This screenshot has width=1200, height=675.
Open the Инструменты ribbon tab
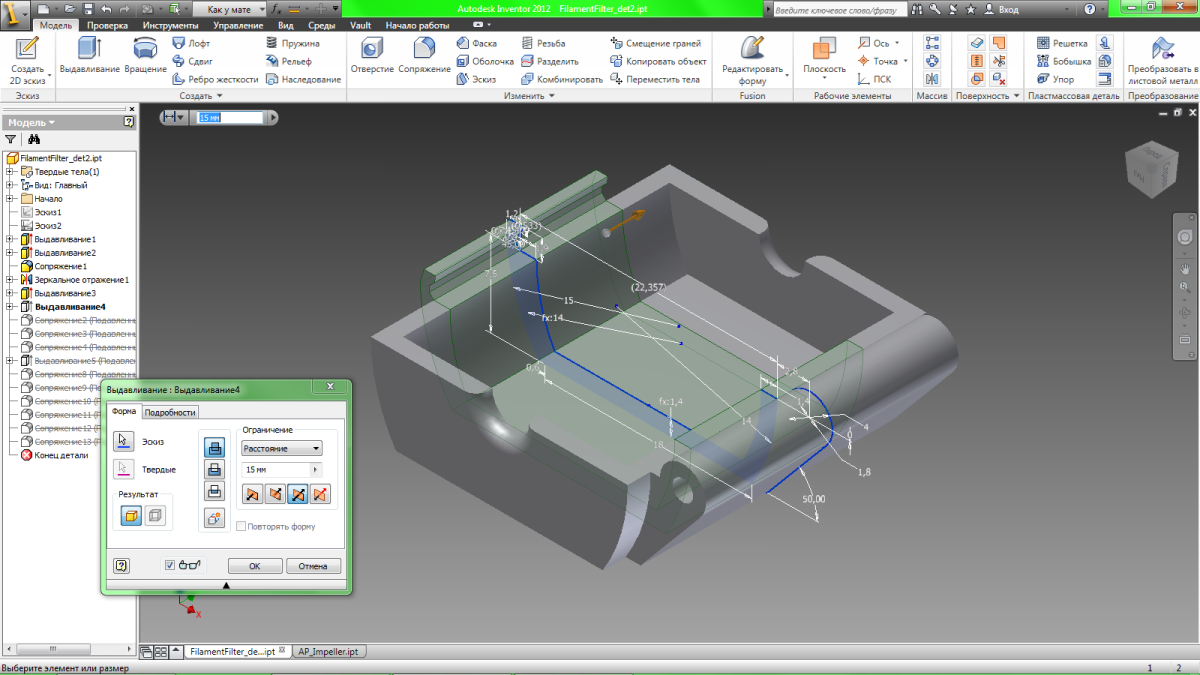pyautogui.click(x=170, y=25)
